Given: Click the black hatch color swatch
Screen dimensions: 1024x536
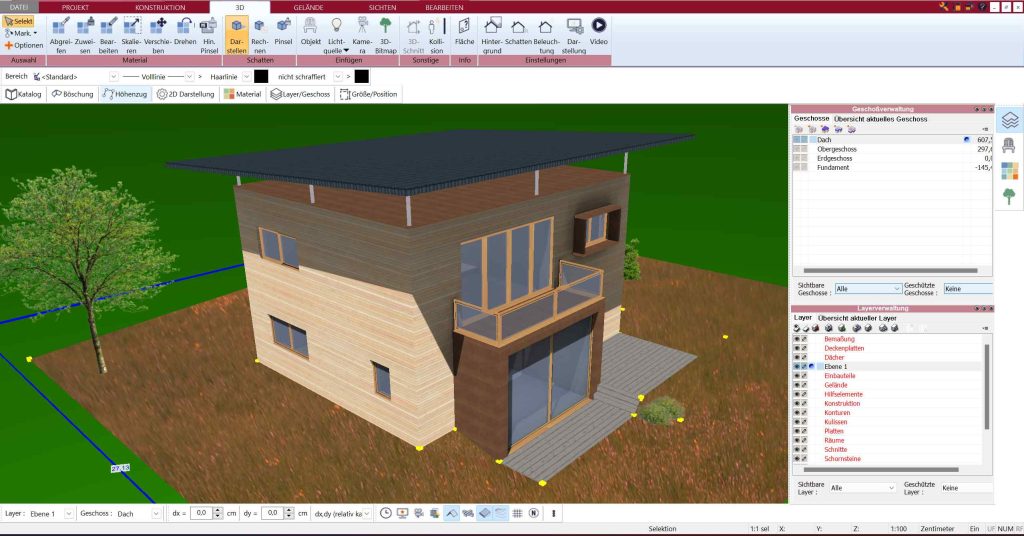Looking at the screenshot, I should click(x=361, y=76).
